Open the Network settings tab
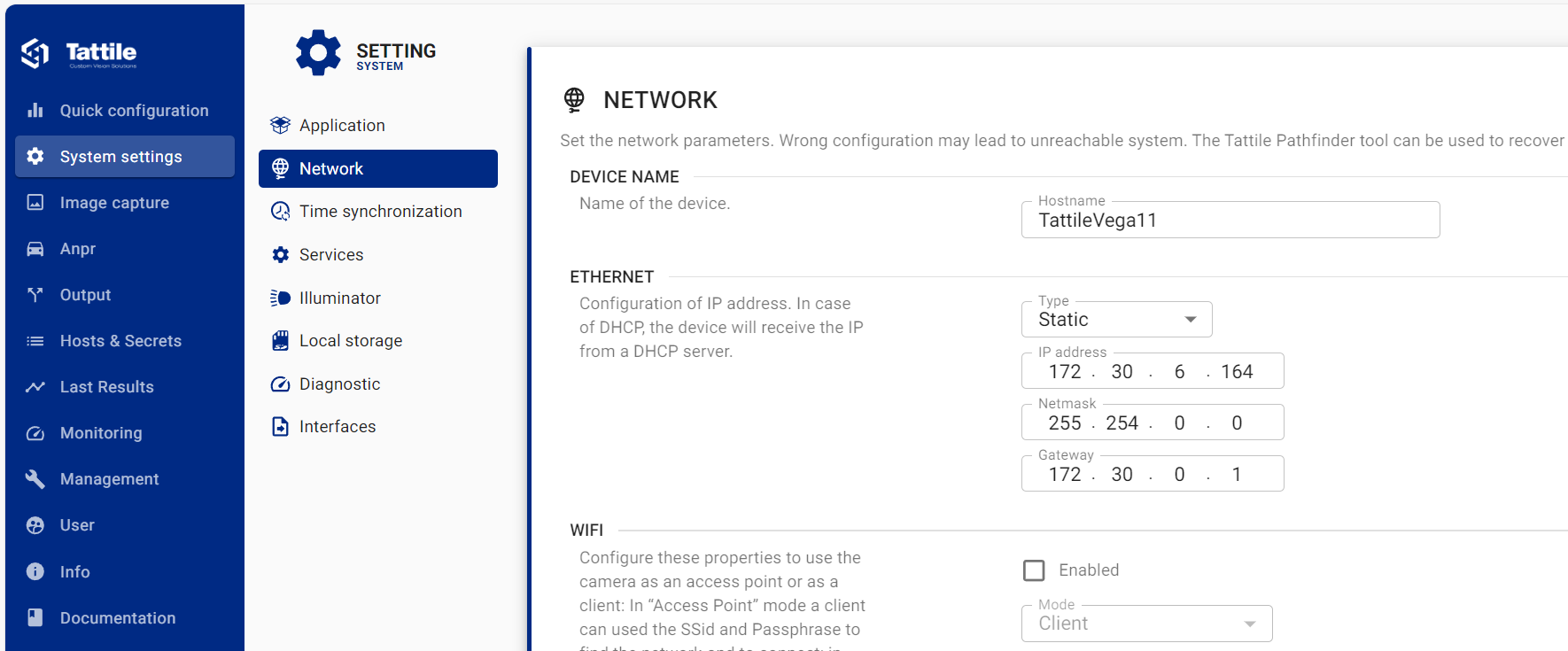 [378, 169]
